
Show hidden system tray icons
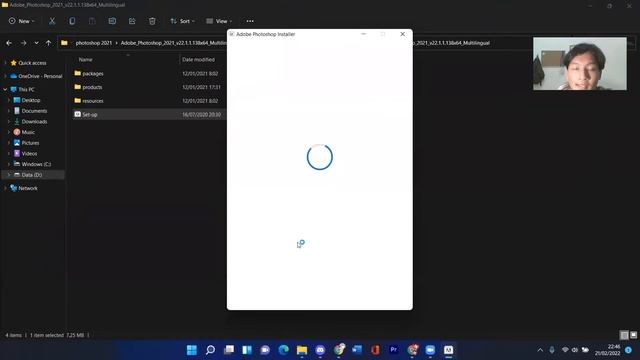click(x=540, y=350)
